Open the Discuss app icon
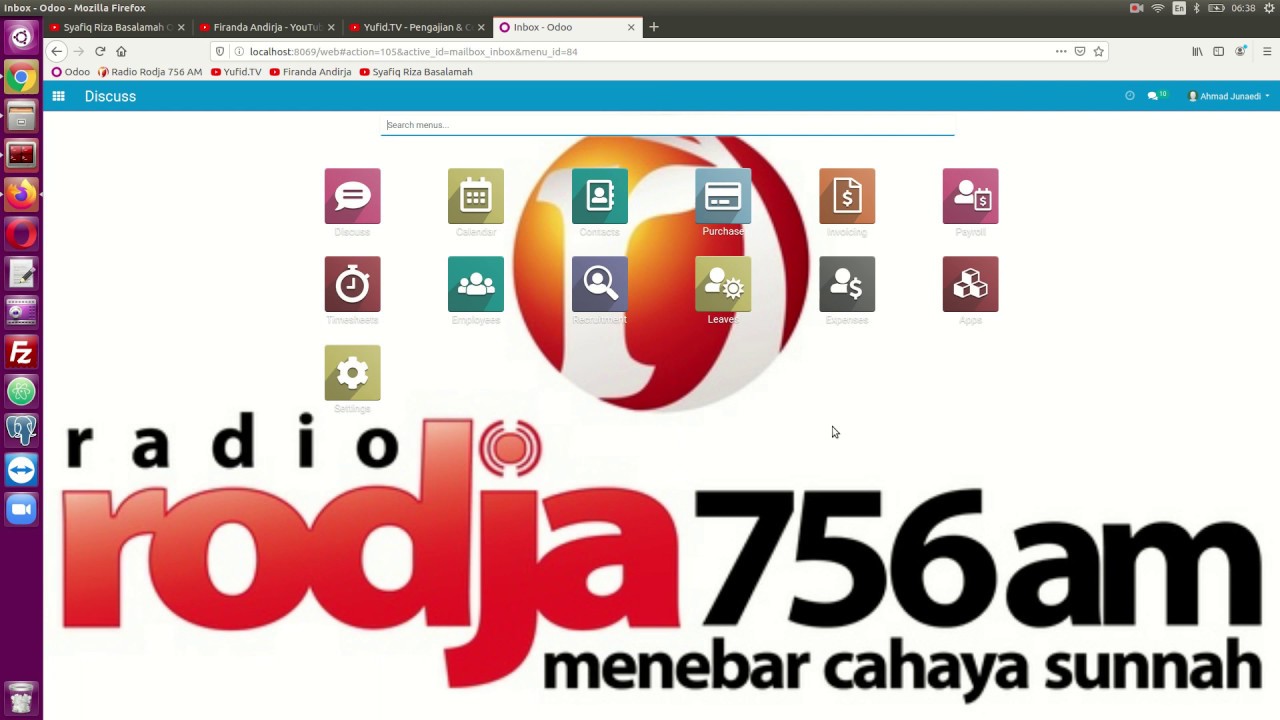The height and width of the screenshot is (720, 1280). pyautogui.click(x=352, y=196)
